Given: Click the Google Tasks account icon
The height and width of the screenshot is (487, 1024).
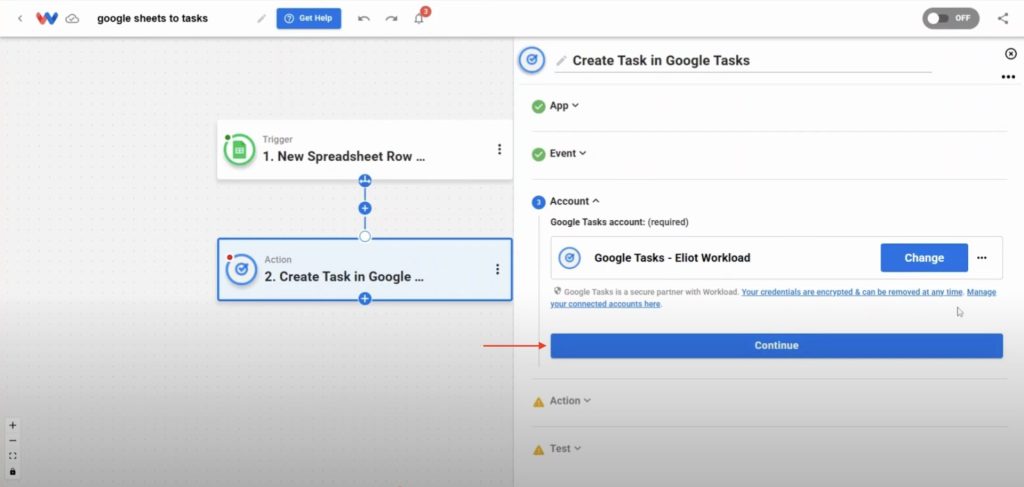Looking at the screenshot, I should (x=569, y=258).
